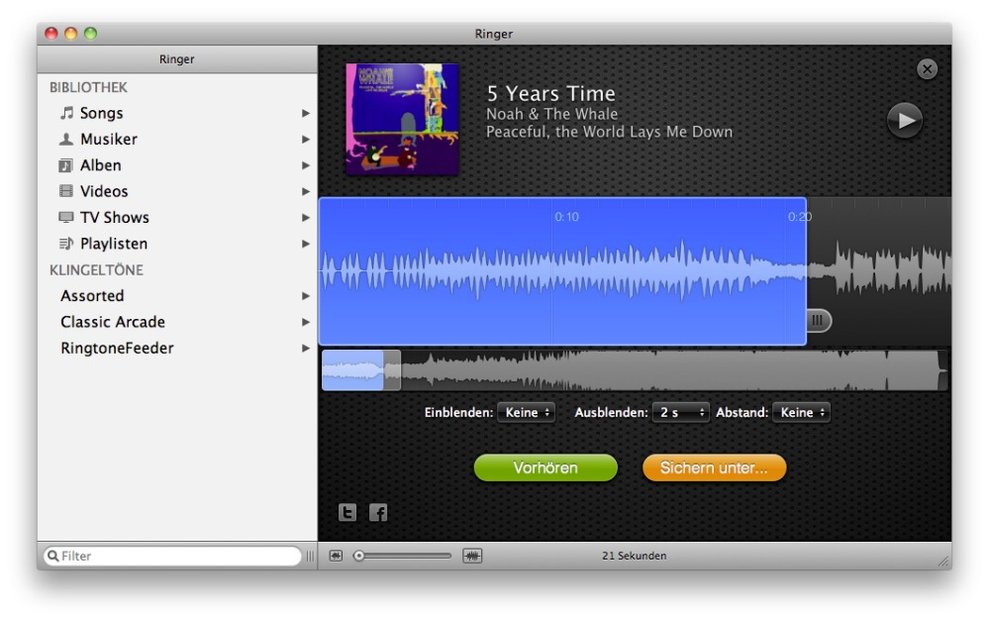Select TV Shows in the Bibliothek list

177,218
